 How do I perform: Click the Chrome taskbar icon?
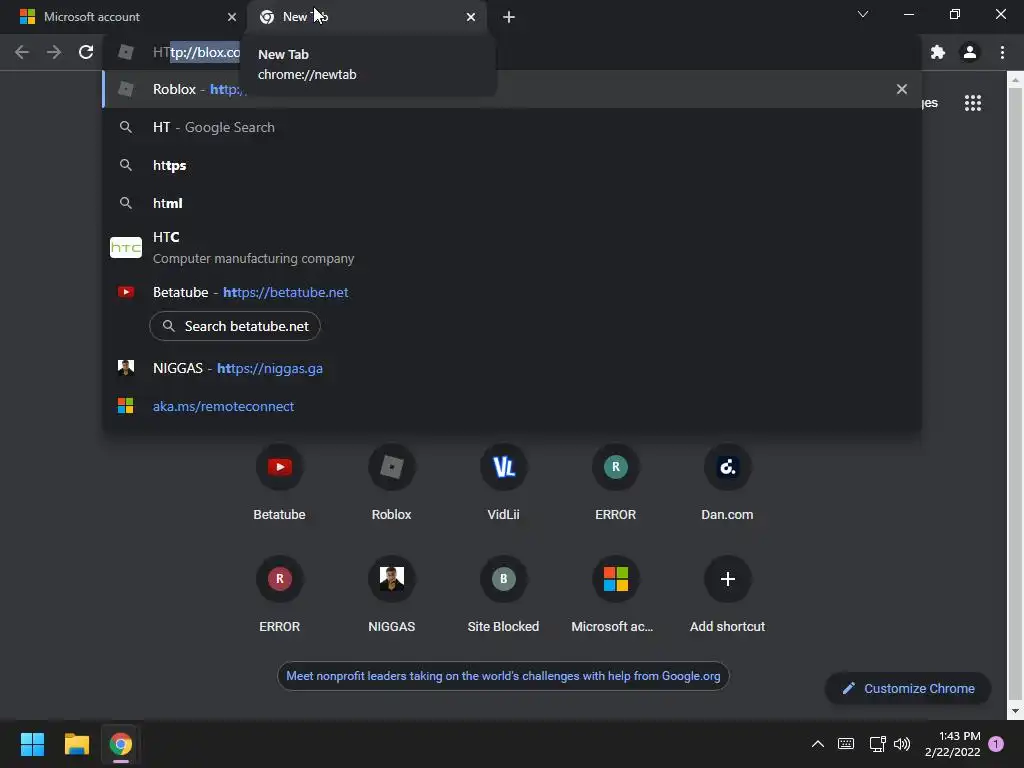[121, 744]
